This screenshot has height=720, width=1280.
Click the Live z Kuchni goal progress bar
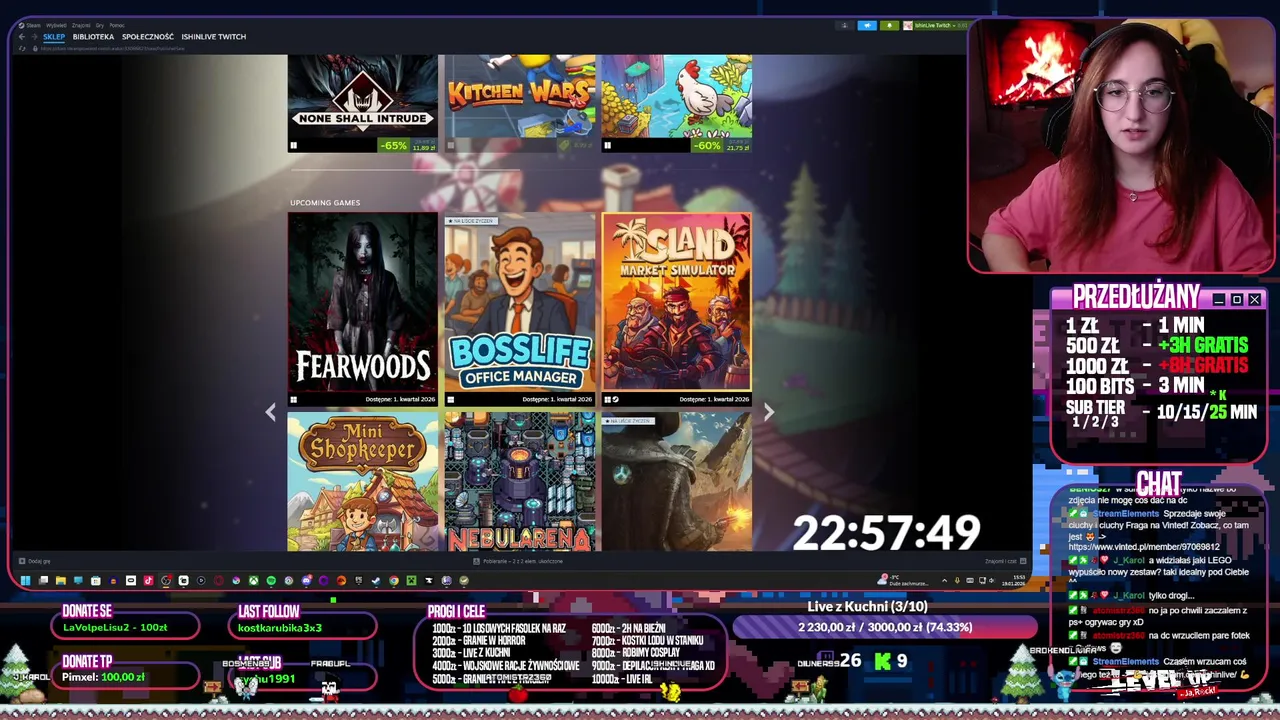coord(885,627)
